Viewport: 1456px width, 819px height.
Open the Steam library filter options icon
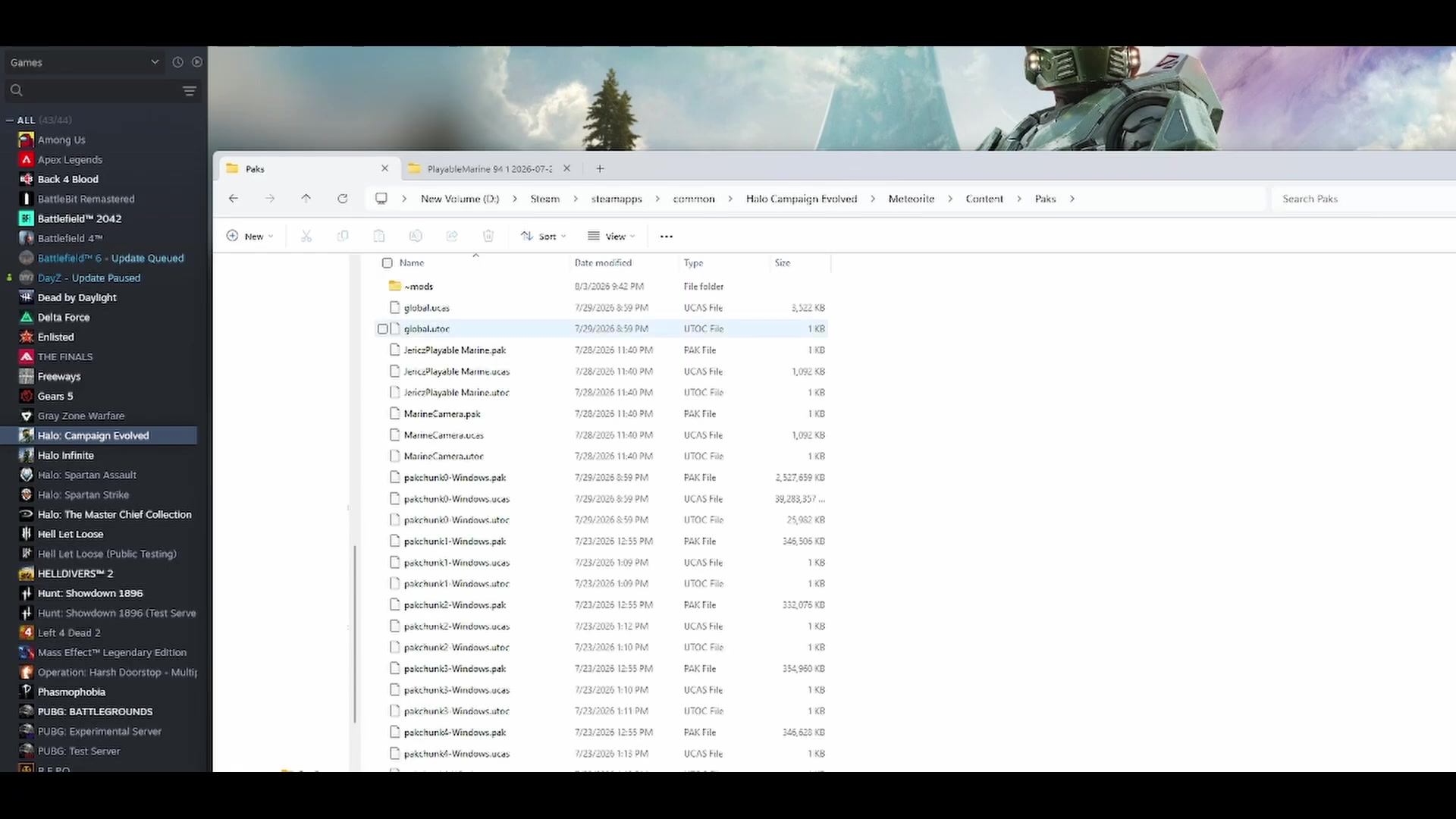pyautogui.click(x=190, y=91)
